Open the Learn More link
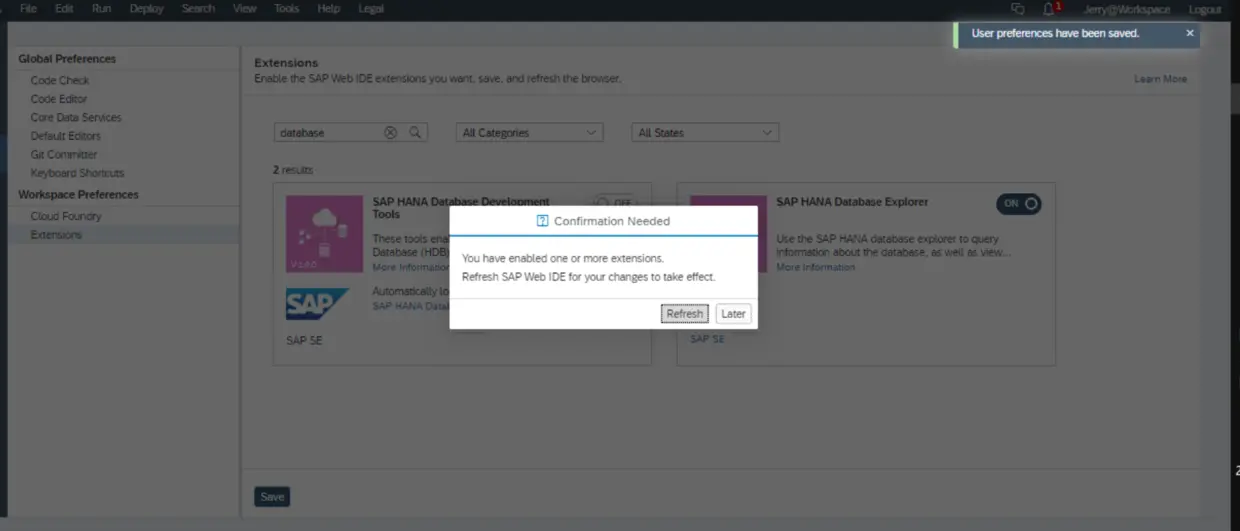This screenshot has width=1240, height=531. click(x=1160, y=79)
